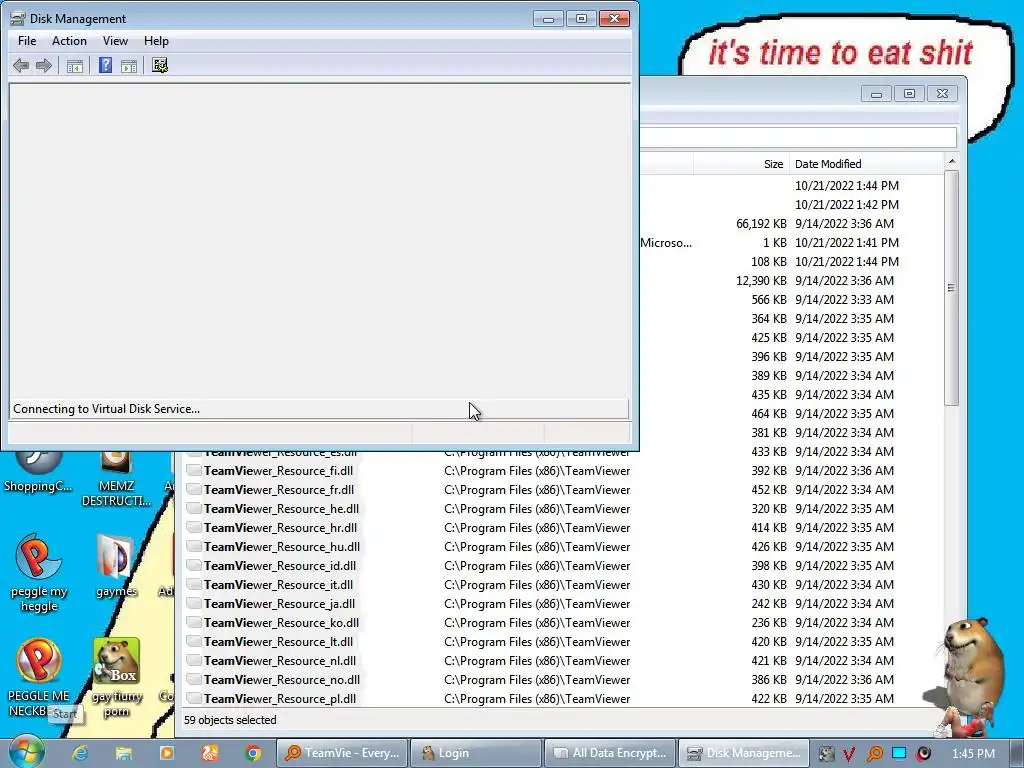Image resolution: width=1024 pixels, height=768 pixels.
Task: Click the vertical scrollbar thumb in file list
Action: (952, 287)
